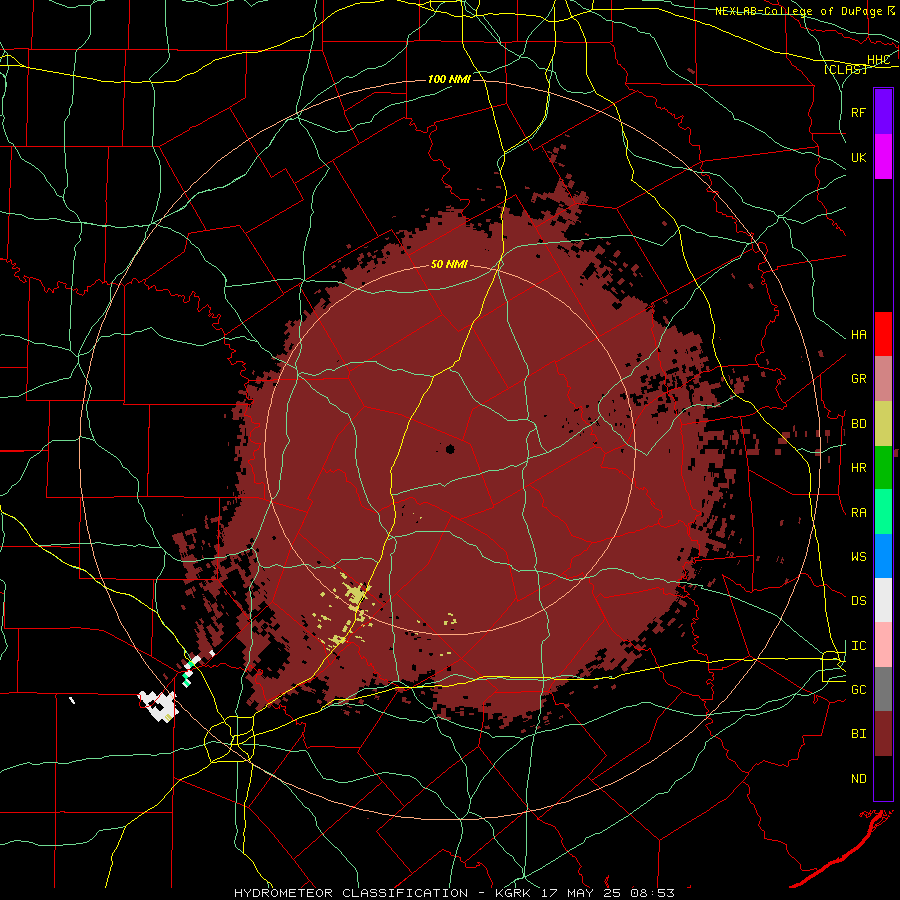This screenshot has height=900, width=900.
Task: Click the HHC product label
Action: (x=878, y=60)
